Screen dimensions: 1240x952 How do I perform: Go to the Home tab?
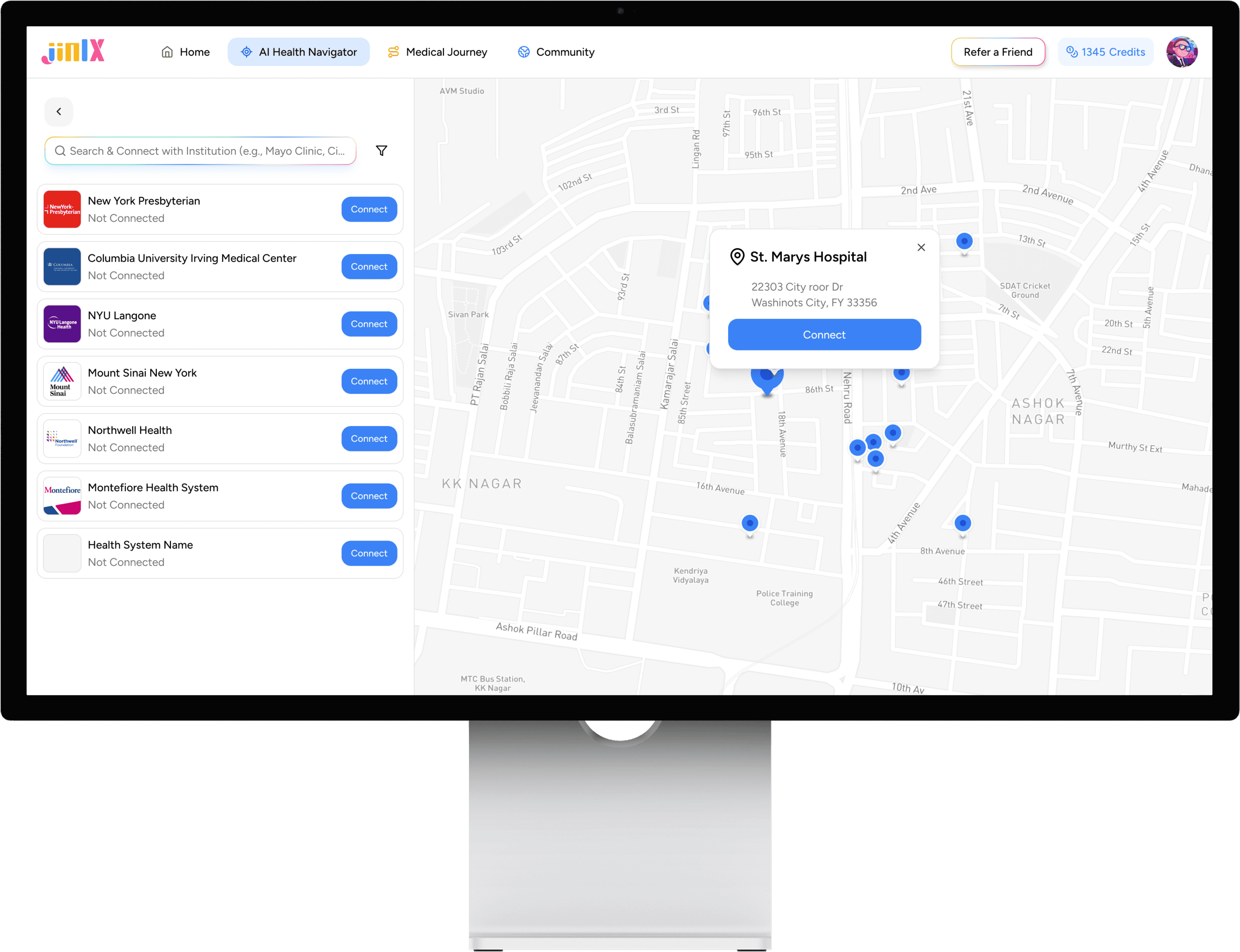(185, 52)
